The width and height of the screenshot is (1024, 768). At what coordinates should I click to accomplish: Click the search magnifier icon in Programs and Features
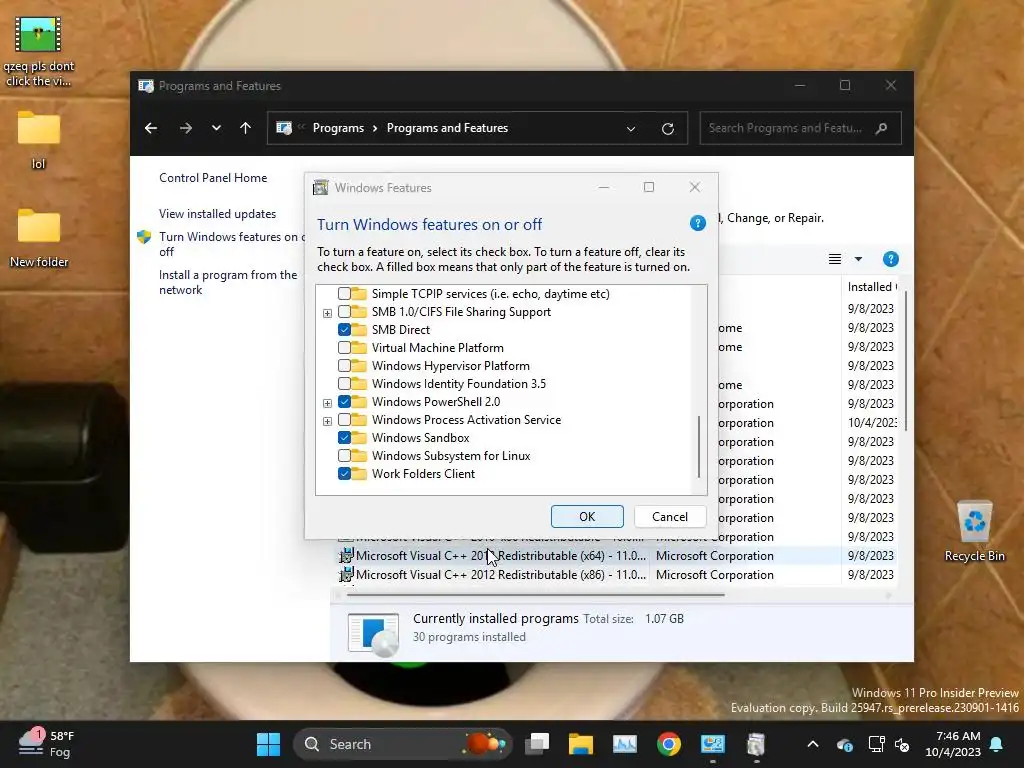point(882,128)
